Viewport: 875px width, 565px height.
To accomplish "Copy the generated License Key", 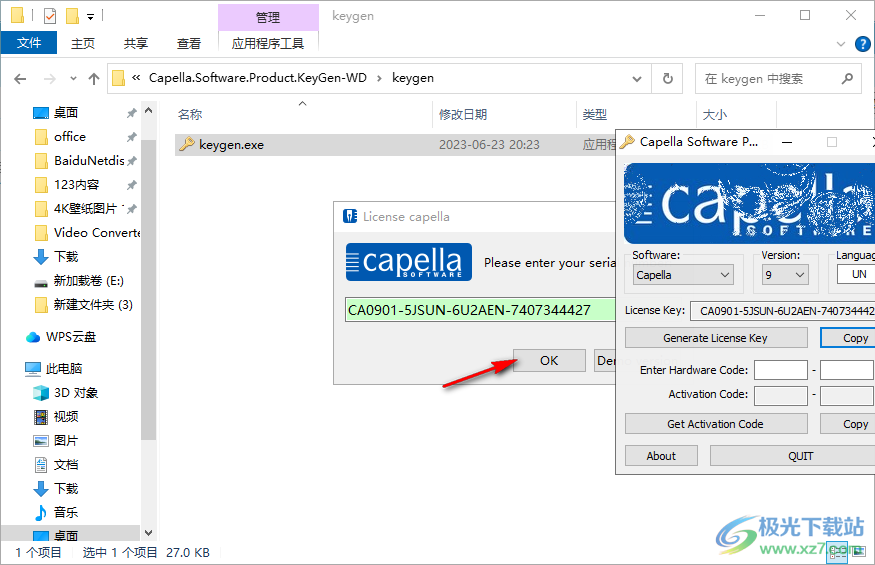I will point(848,338).
